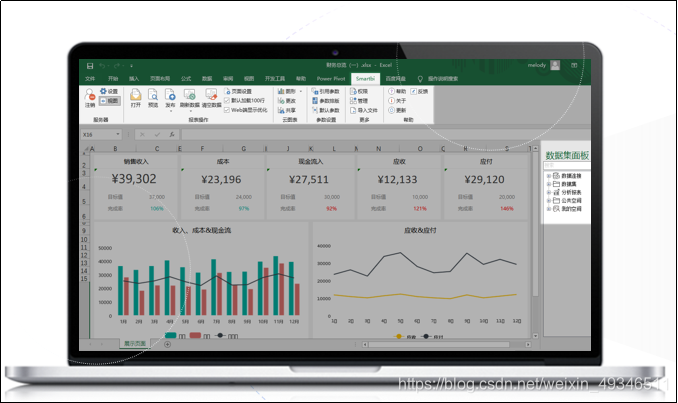Click the add new sheet plus button
The width and height of the screenshot is (678, 403).
167,344
